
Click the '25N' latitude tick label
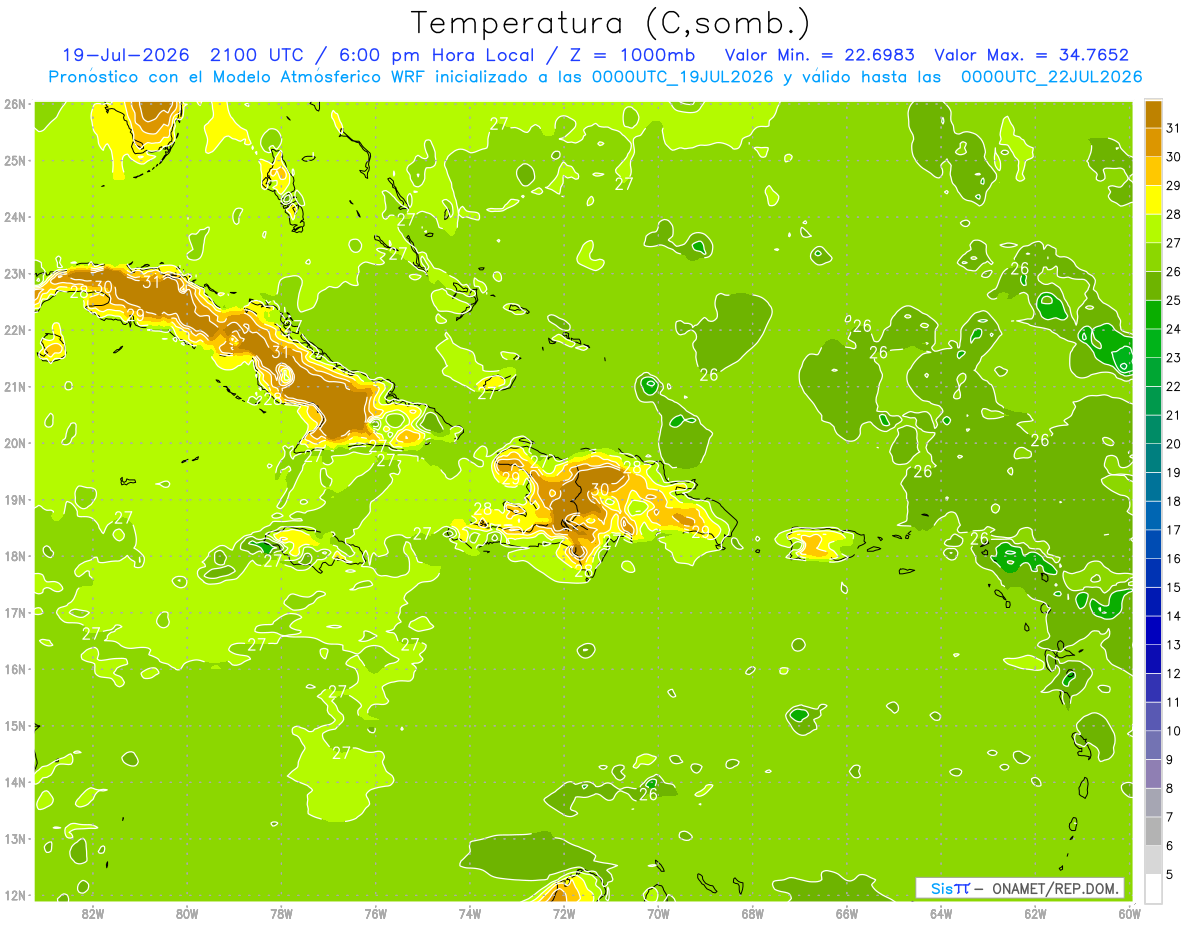(x=15, y=160)
